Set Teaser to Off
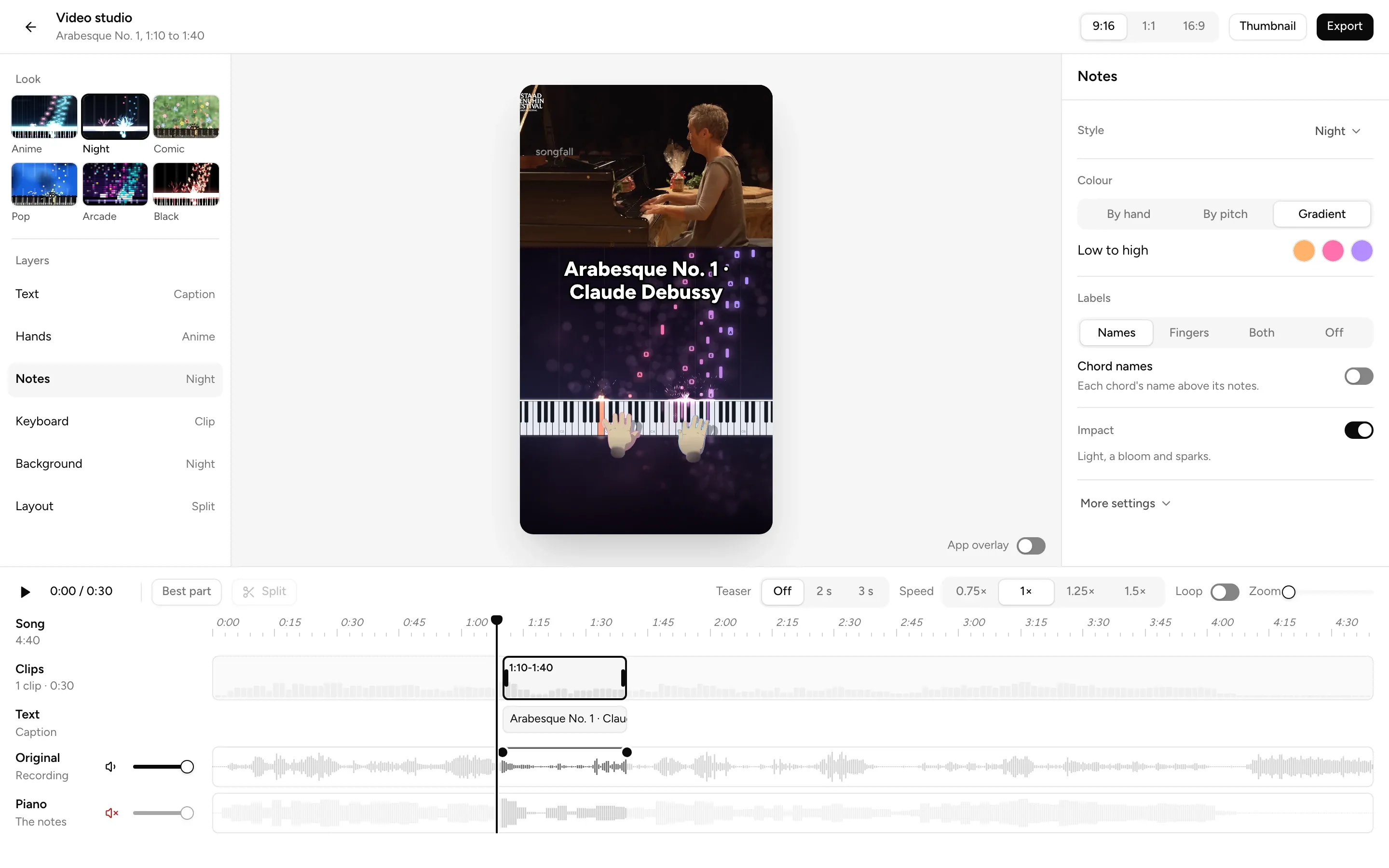This screenshot has width=1389, height=868. pyautogui.click(x=782, y=592)
